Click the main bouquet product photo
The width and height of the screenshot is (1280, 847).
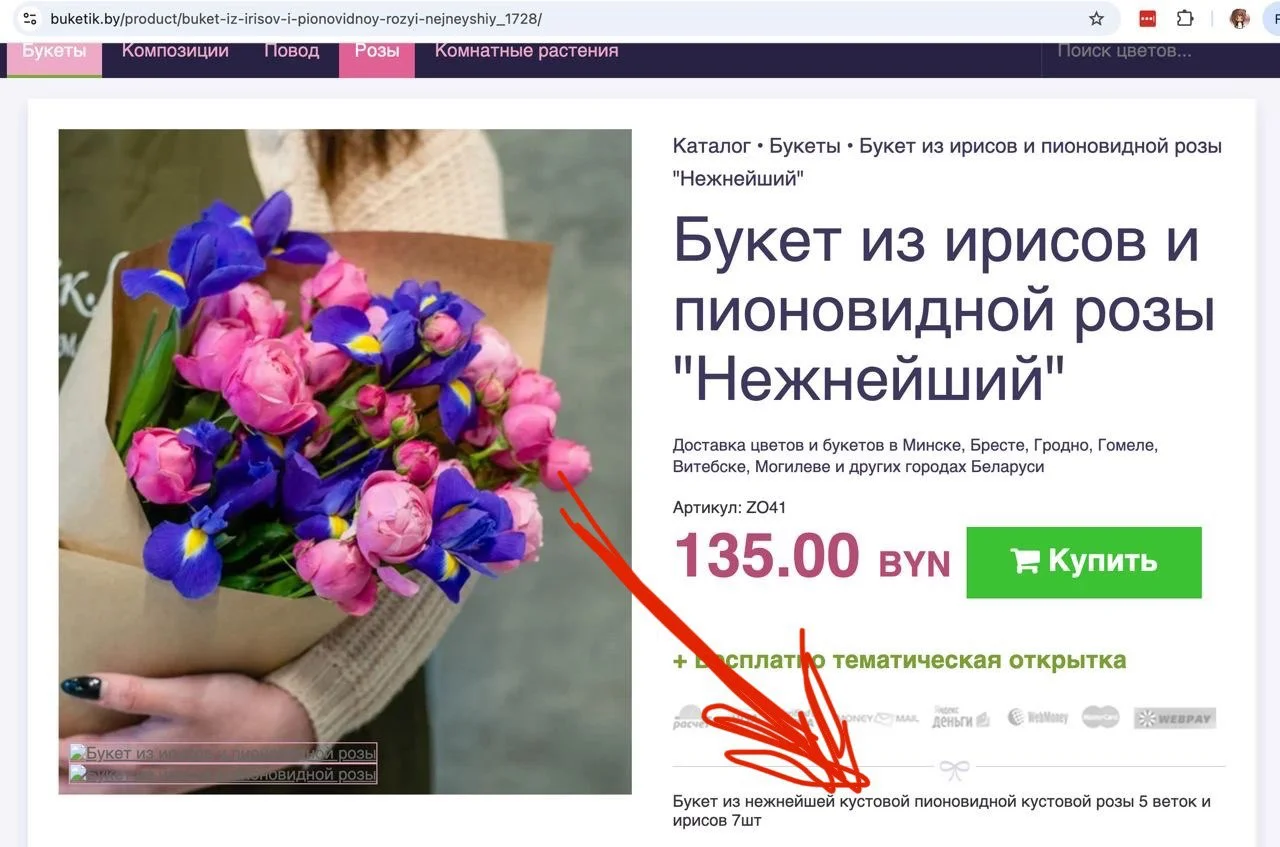pos(345,461)
